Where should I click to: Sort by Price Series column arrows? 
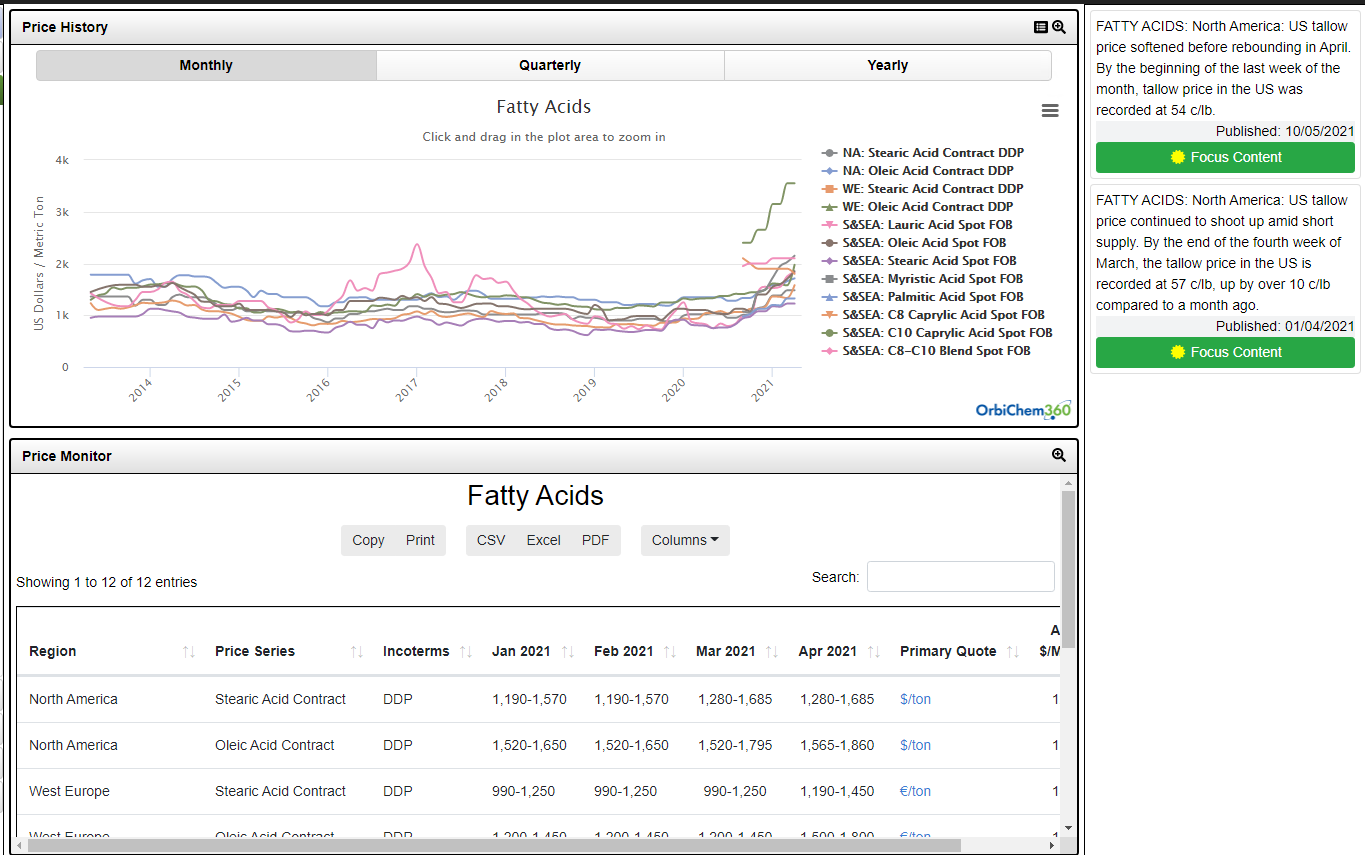point(357,652)
